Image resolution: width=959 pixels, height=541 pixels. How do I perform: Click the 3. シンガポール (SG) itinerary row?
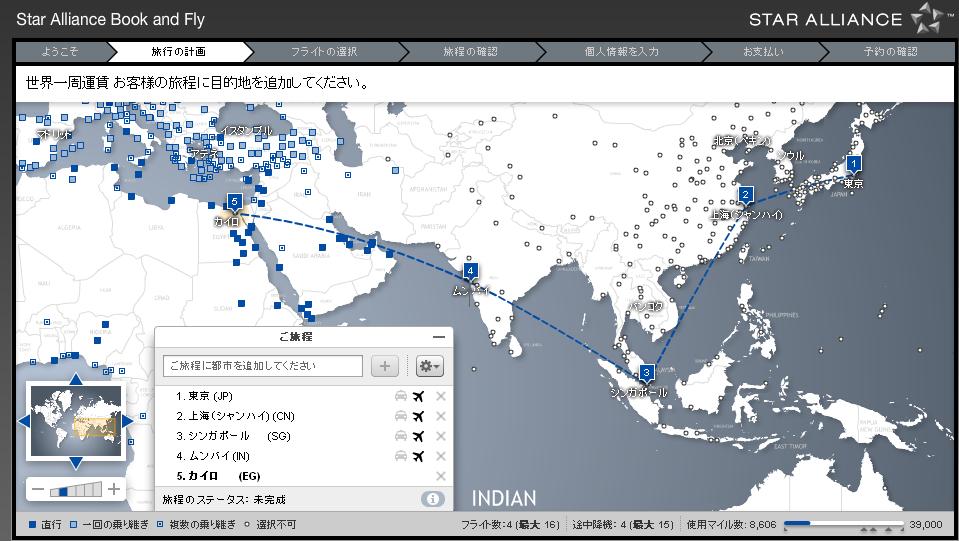(x=304, y=436)
